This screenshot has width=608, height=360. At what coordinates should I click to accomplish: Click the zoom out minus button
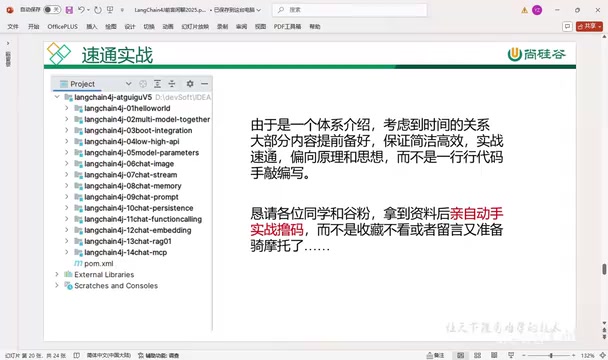[x=523, y=355]
